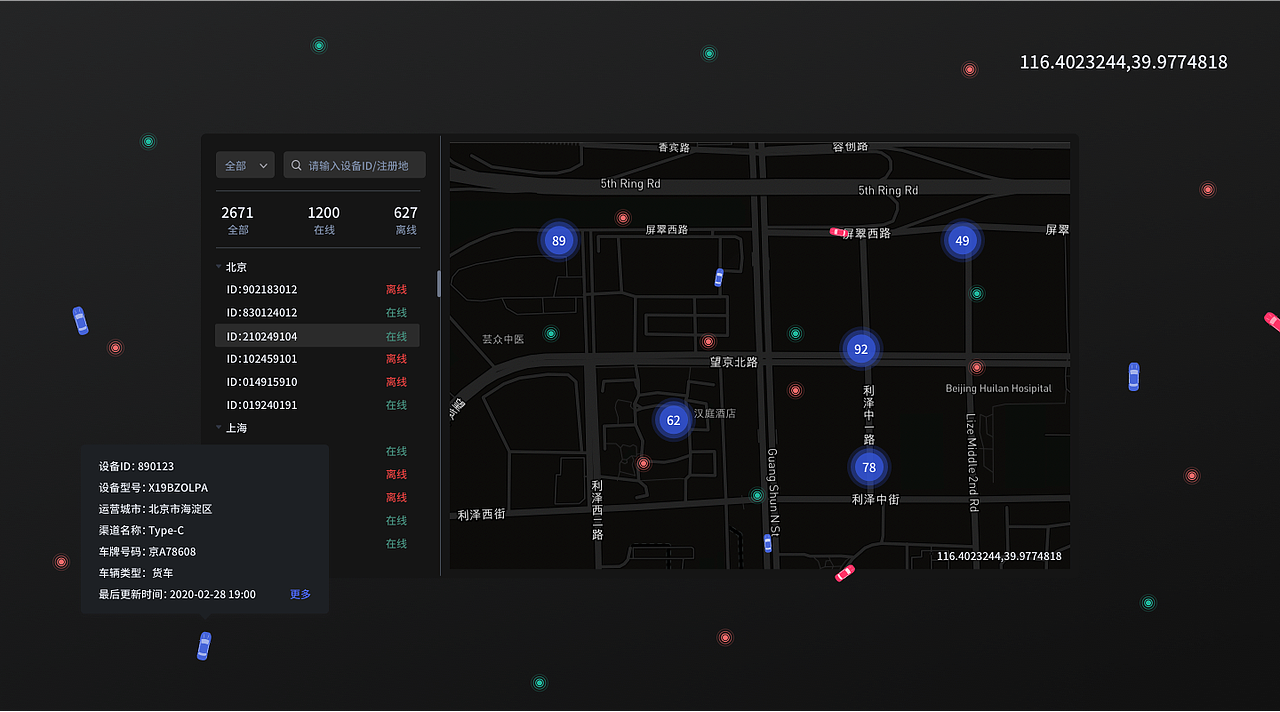Select device row ID:014915910
Screen dimensions: 1280x712
(x=318, y=382)
